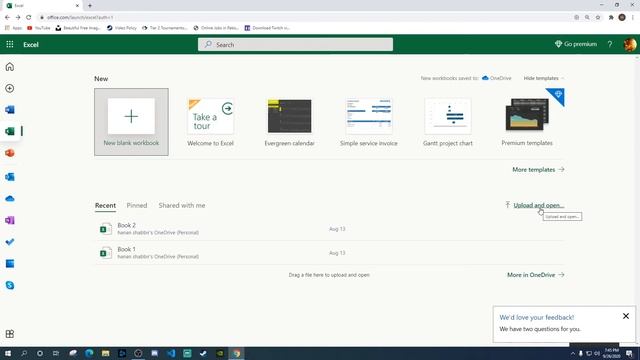Open Premium templates tile
Image resolution: width=640 pixels, height=360 pixels.
[x=527, y=122]
